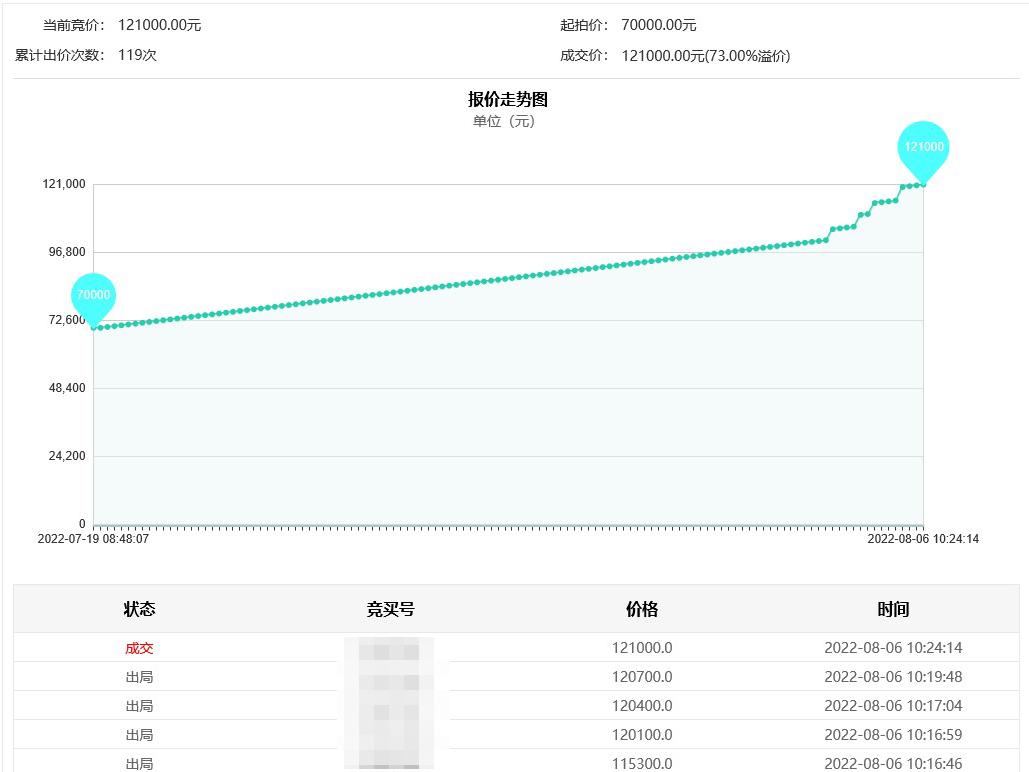Select the 121000.0 price cell in table
Image resolution: width=1029 pixels, height=772 pixels.
pyautogui.click(x=642, y=648)
